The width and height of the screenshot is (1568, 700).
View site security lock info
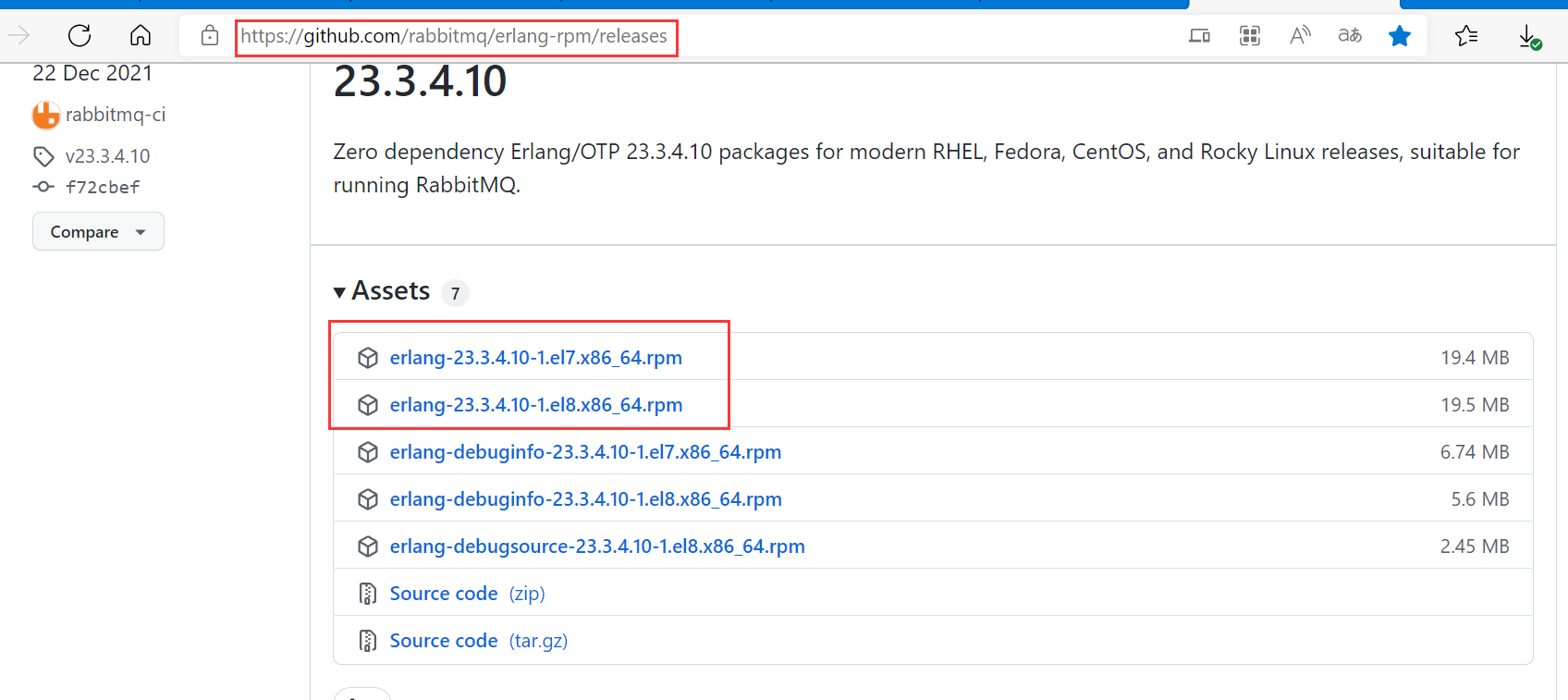(x=210, y=36)
